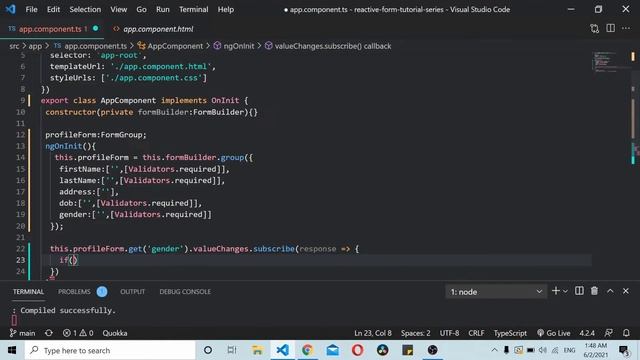This screenshot has height=360, width=640.
Task: Select terminal instance dropdown 1: node
Action: pyautogui.click(x=496, y=291)
